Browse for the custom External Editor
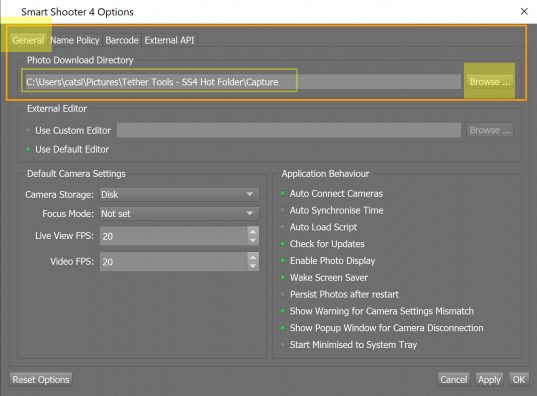Viewport: 537px width, 396px height. click(490, 130)
